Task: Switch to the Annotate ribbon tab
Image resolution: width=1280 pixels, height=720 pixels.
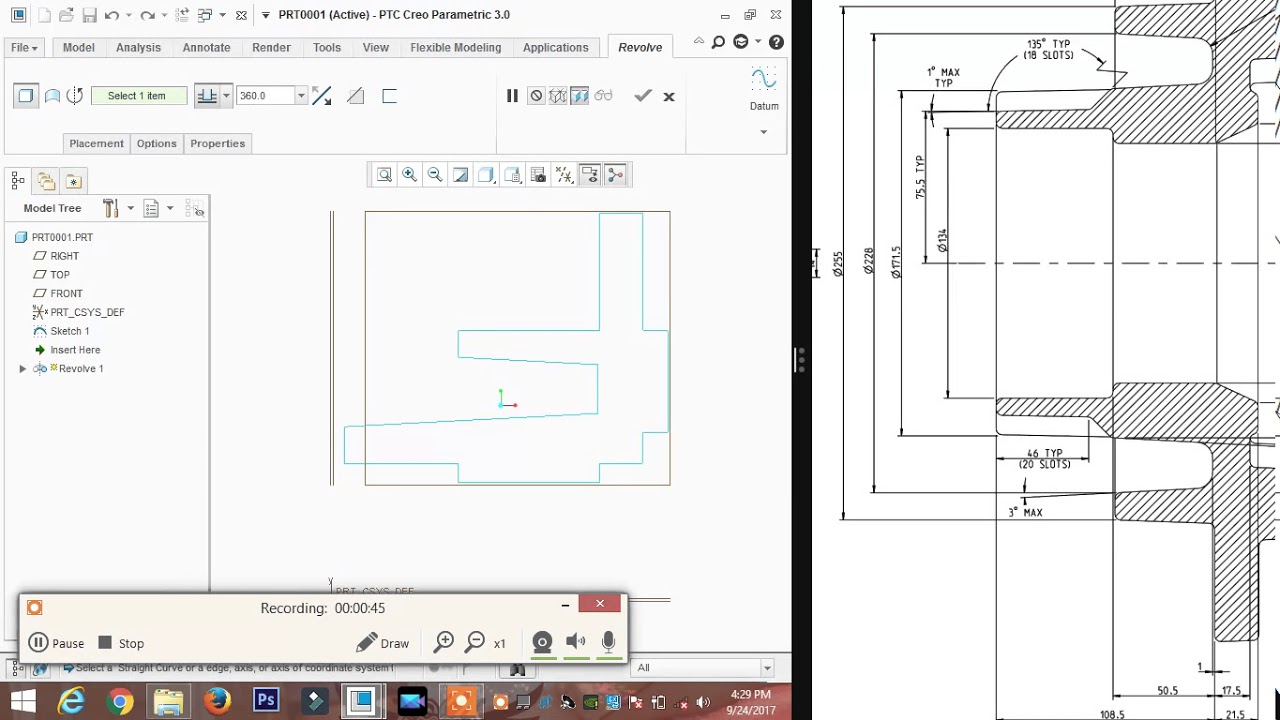Action: pos(206,47)
